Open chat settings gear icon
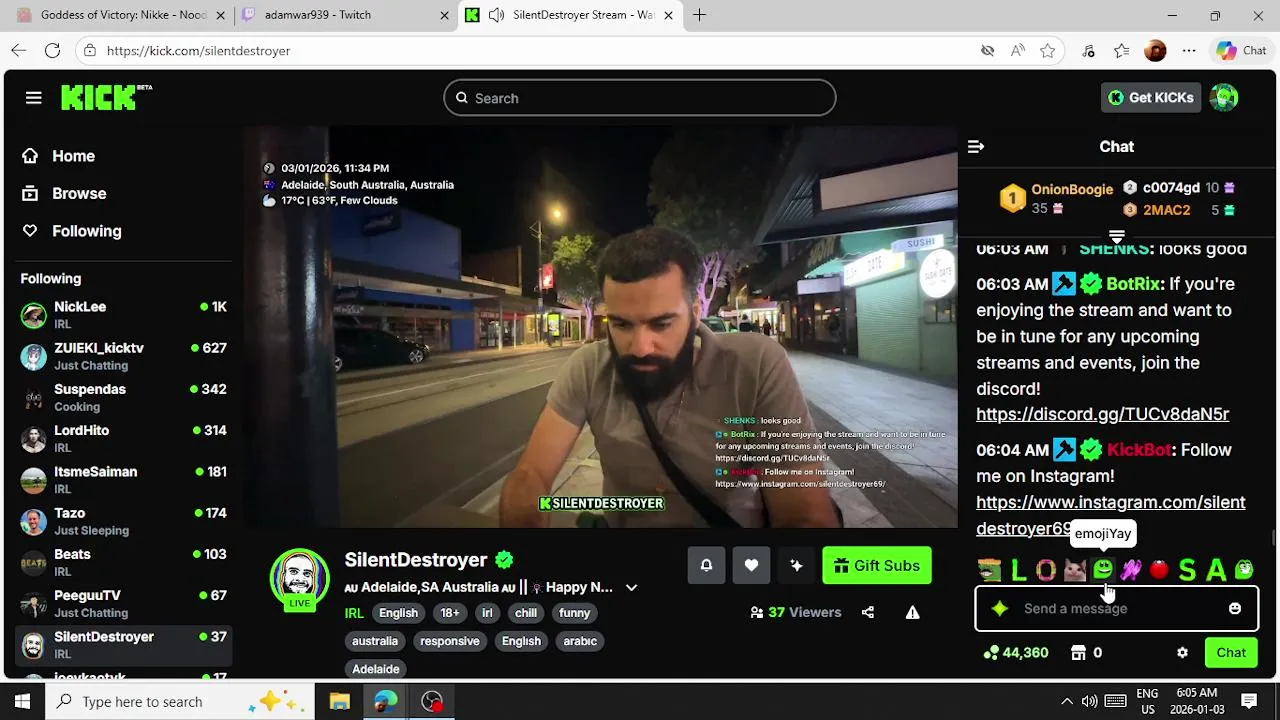 point(1182,653)
